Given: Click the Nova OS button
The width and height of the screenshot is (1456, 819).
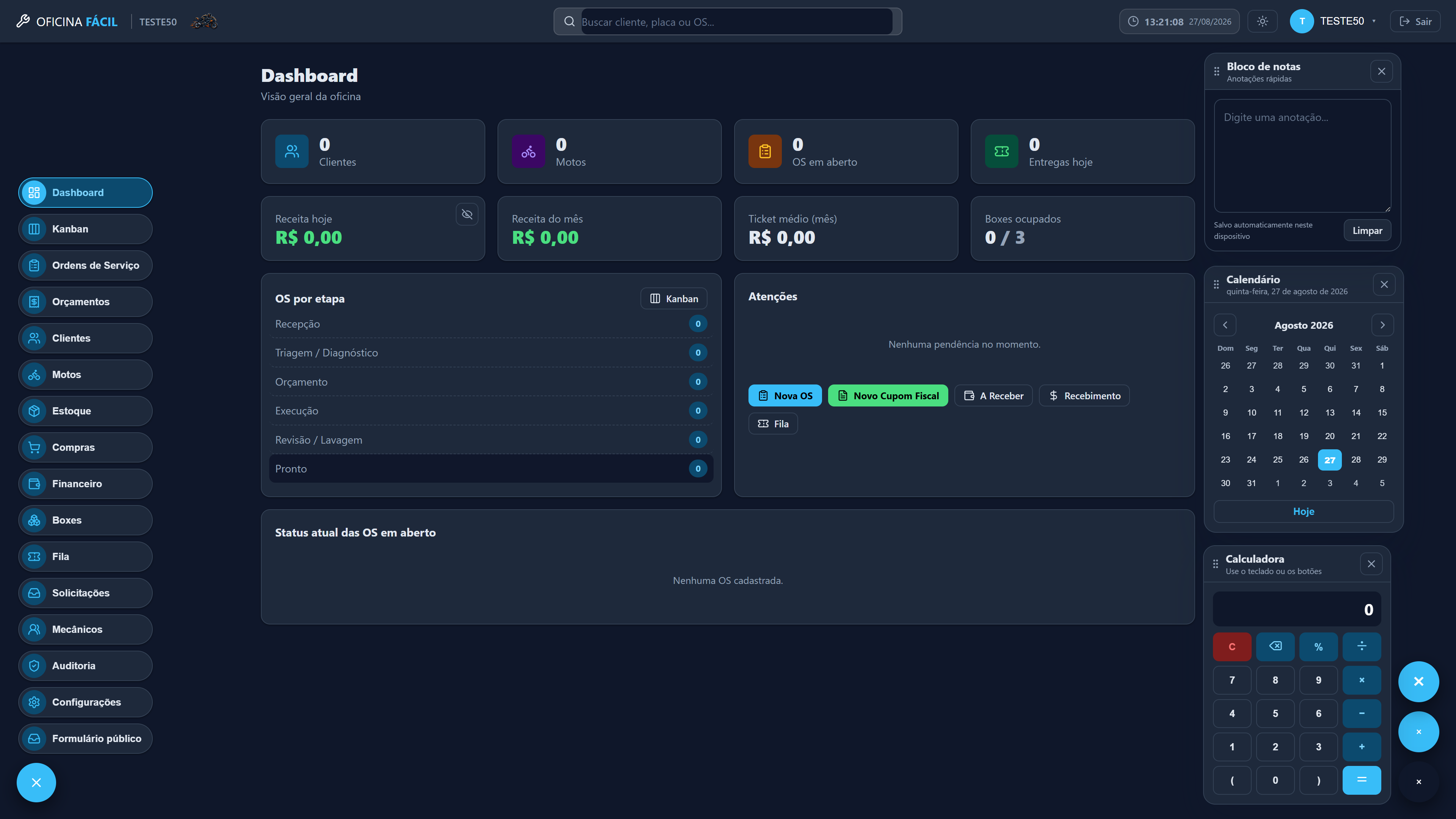Looking at the screenshot, I should pos(784,395).
